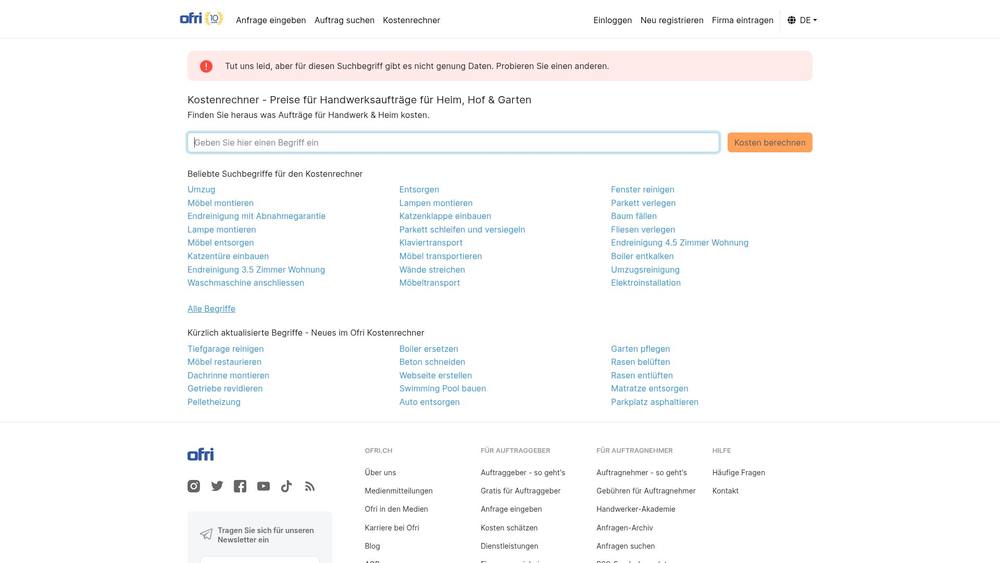
Task: Choose Endreinigung mit Abnahmegarantie link
Action: coord(256,216)
